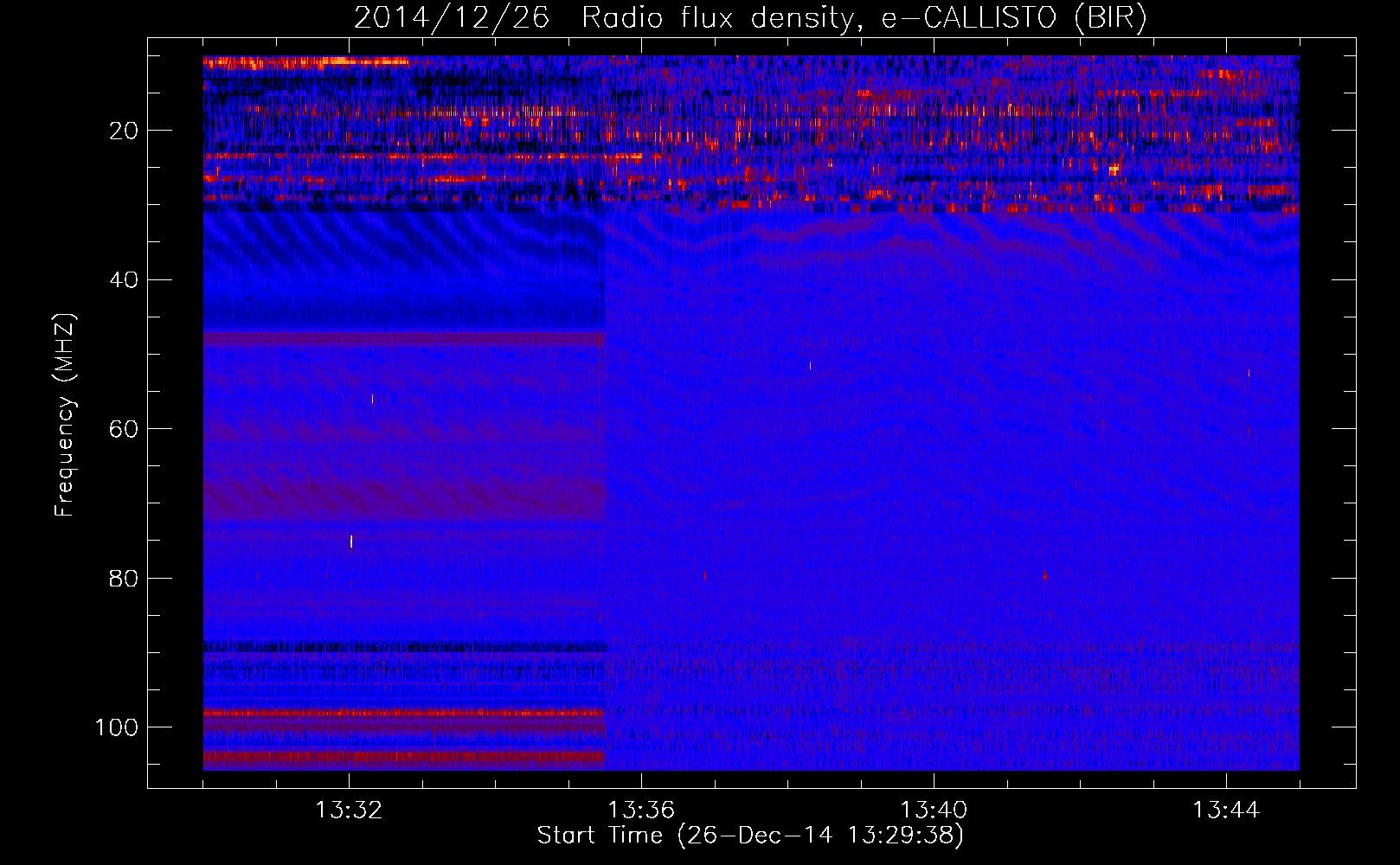
Task: Click the "40" frequency tick label
Action: (x=124, y=280)
